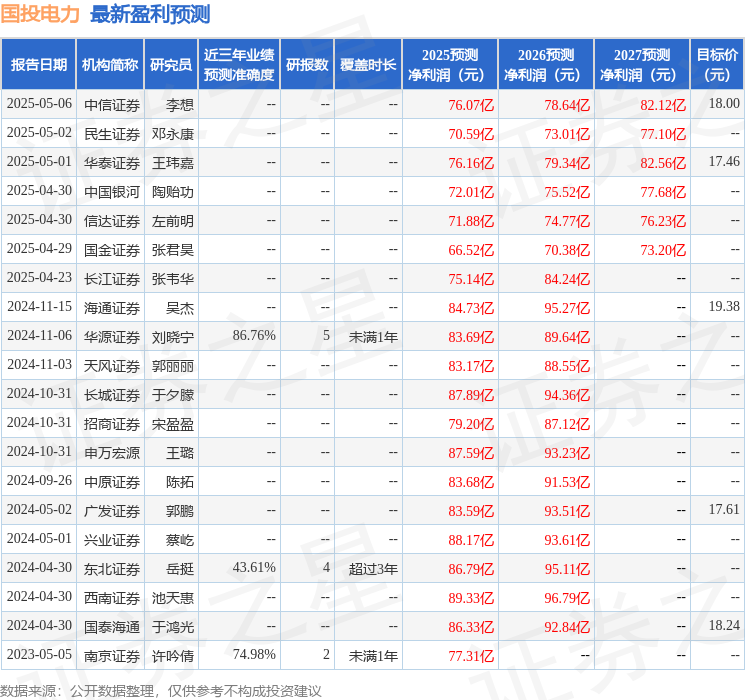Select the 中国银河 cell
The width and height of the screenshot is (745, 700).
112,192
